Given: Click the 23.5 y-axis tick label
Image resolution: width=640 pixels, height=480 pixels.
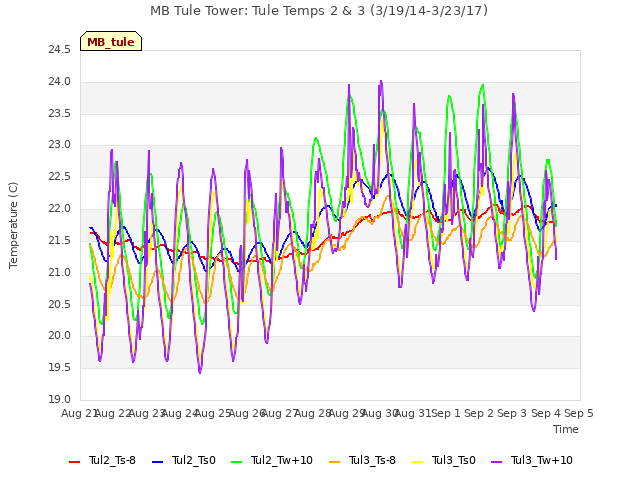Looking at the screenshot, I should click(x=60, y=113).
